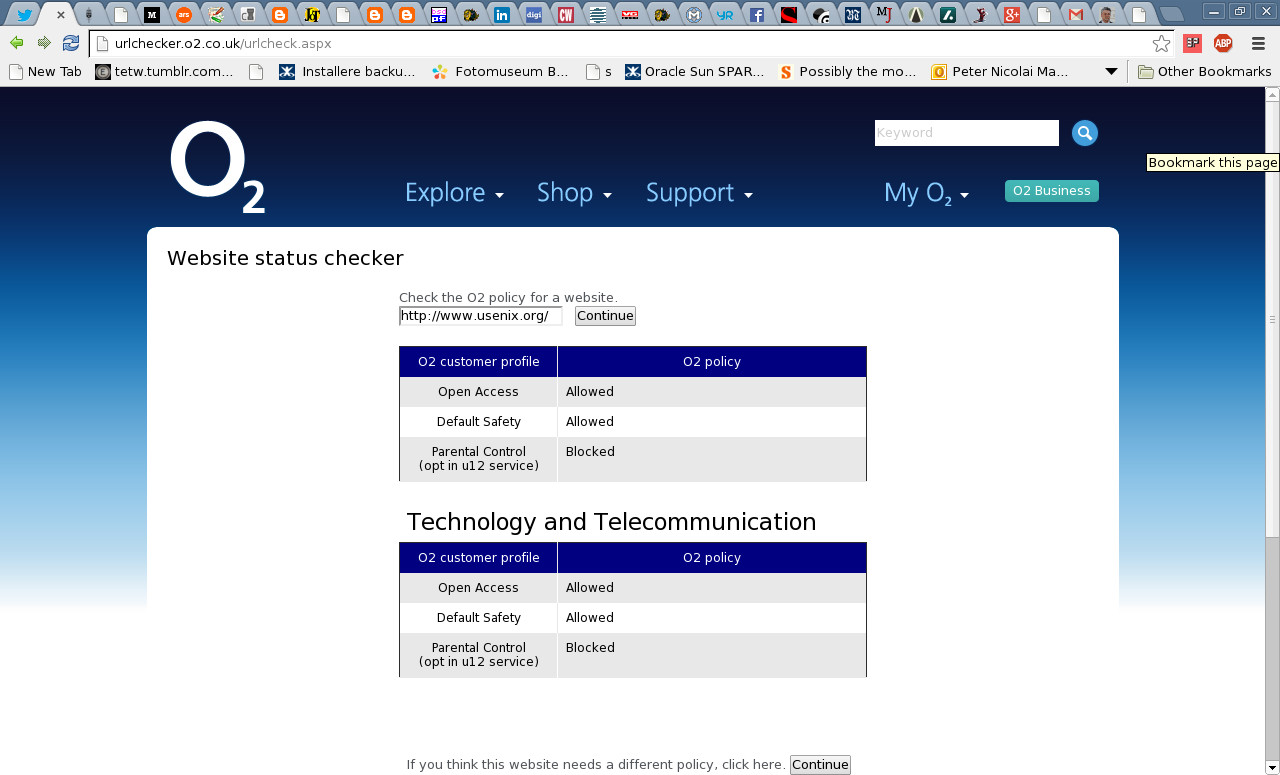Image resolution: width=1280 pixels, height=775 pixels.
Task: Switch to the Gmail tab
Action: 1075,15
